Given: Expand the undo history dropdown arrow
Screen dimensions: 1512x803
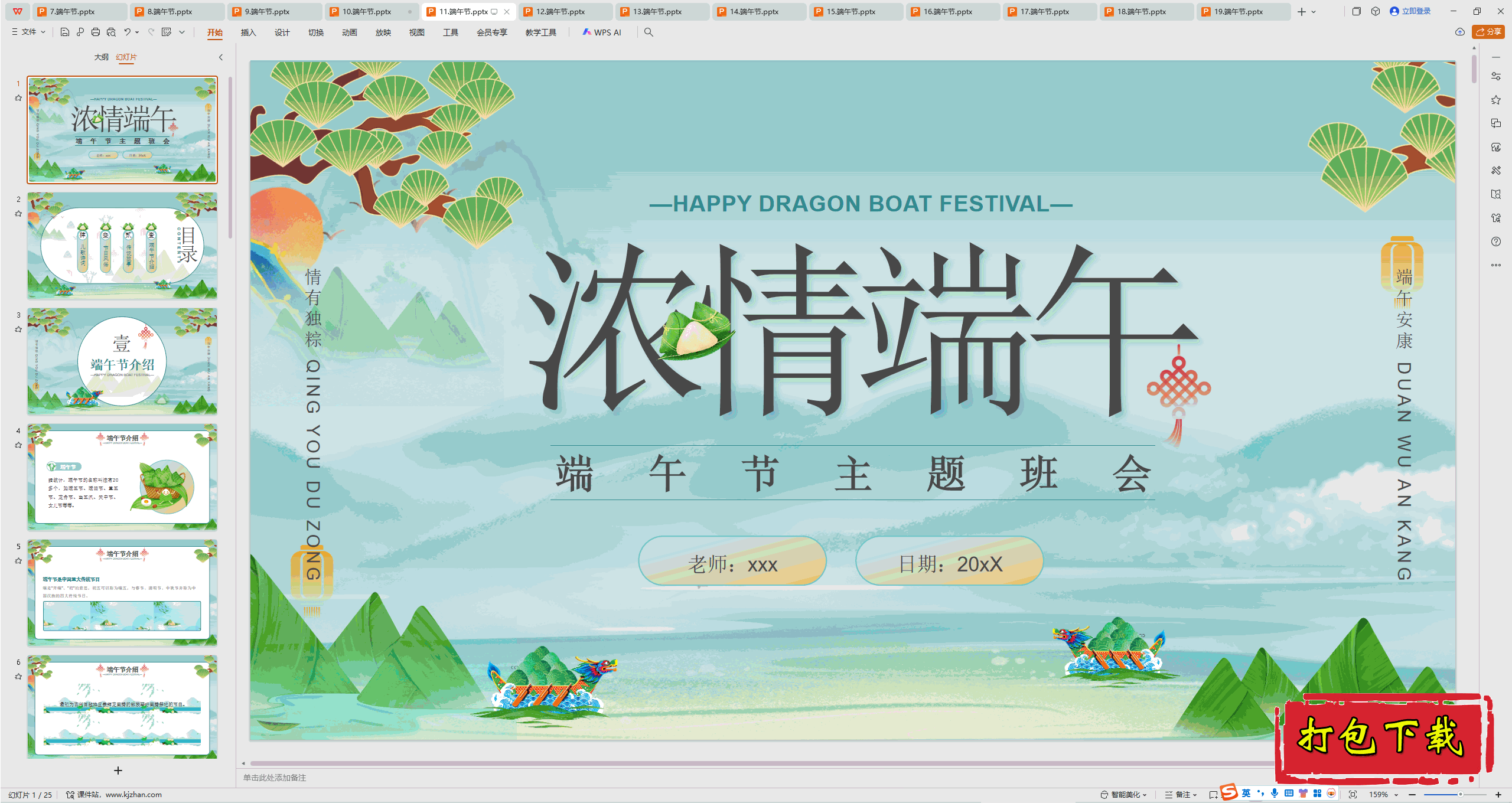Looking at the screenshot, I should (137, 32).
